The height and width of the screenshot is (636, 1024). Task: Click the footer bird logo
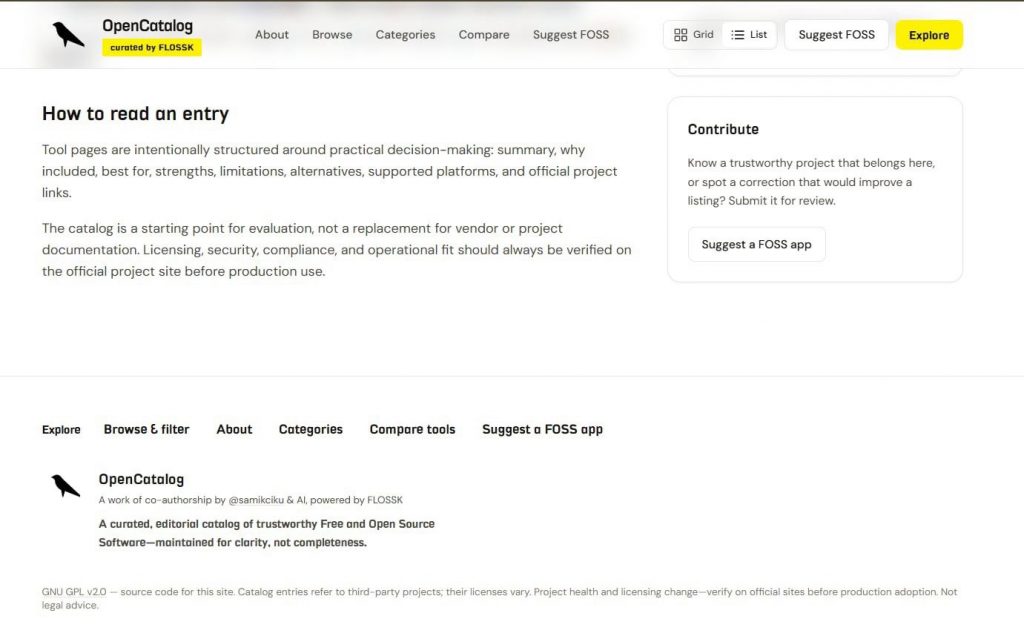click(65, 486)
